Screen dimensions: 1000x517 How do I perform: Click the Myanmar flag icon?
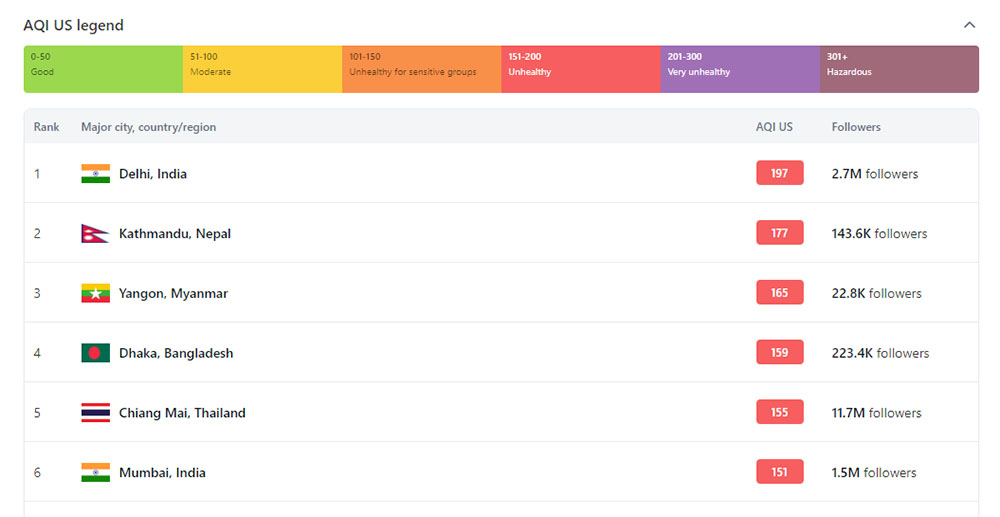click(95, 294)
